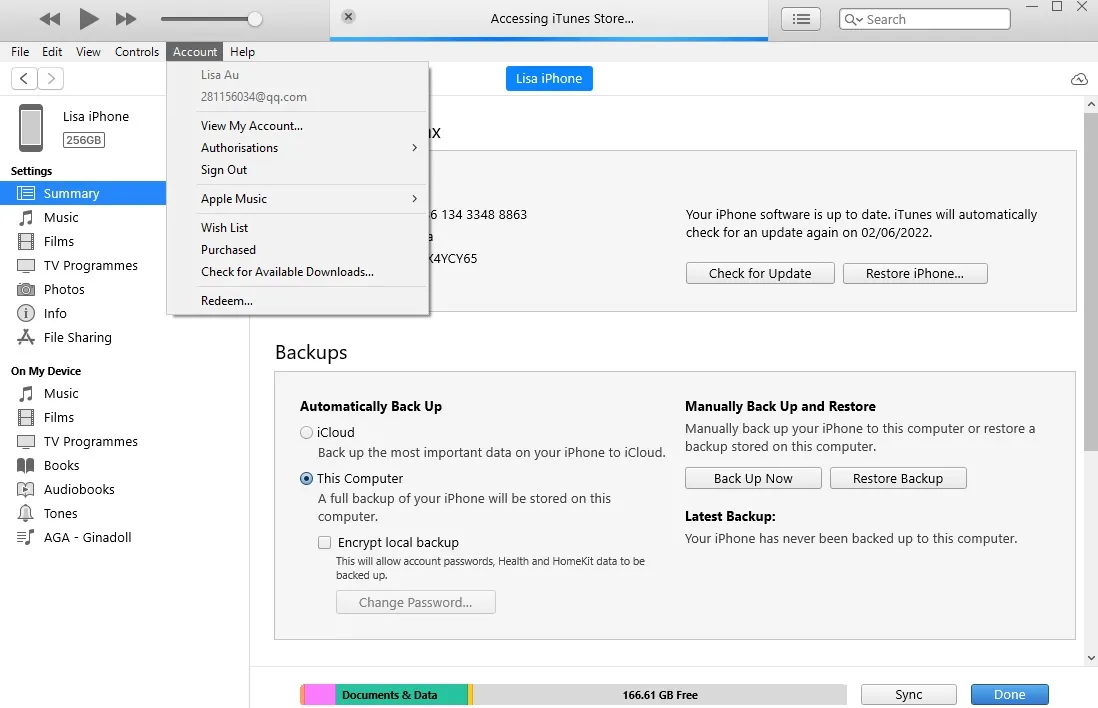This screenshot has width=1098, height=708.
Task: Click scrollbar down arrow
Action: tap(1091, 658)
